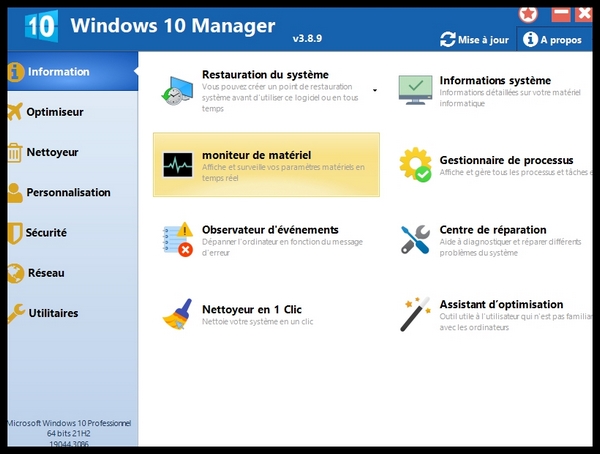The width and height of the screenshot is (600, 454).
Task: Expand the Restauration du système dropdown arrow
Action: click(x=375, y=90)
